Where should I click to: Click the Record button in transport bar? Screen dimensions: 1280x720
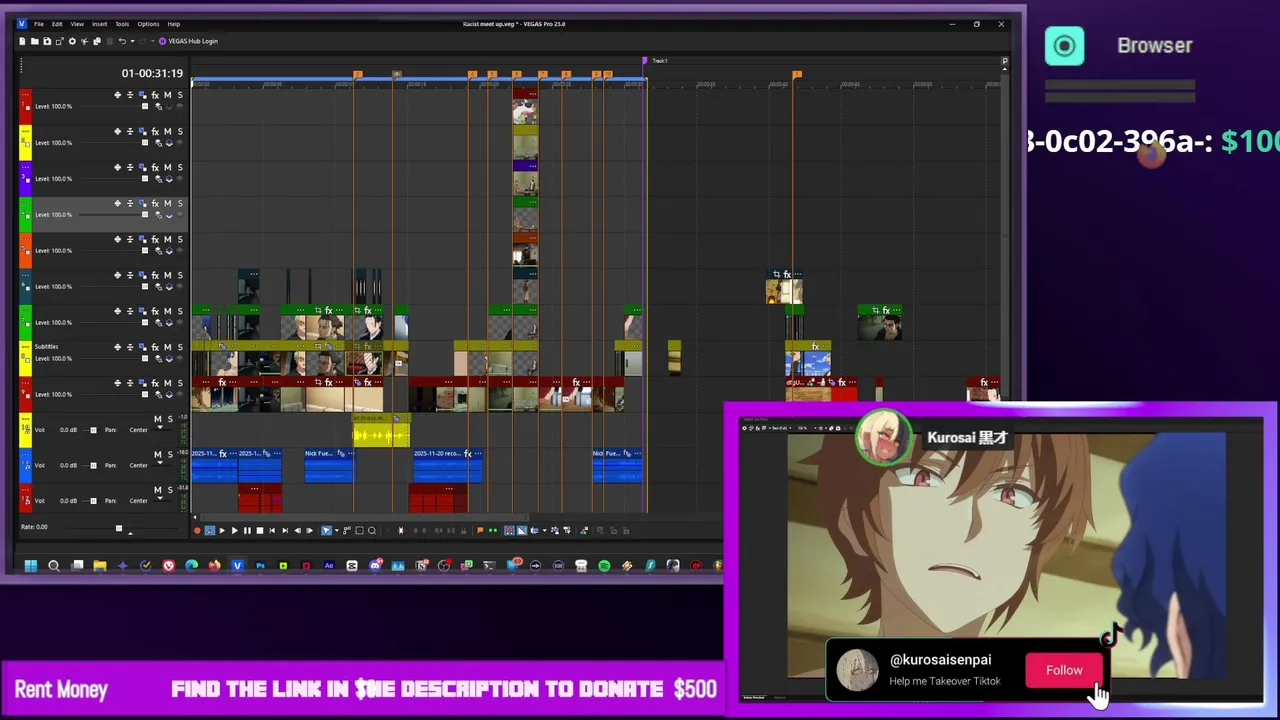tap(197, 530)
